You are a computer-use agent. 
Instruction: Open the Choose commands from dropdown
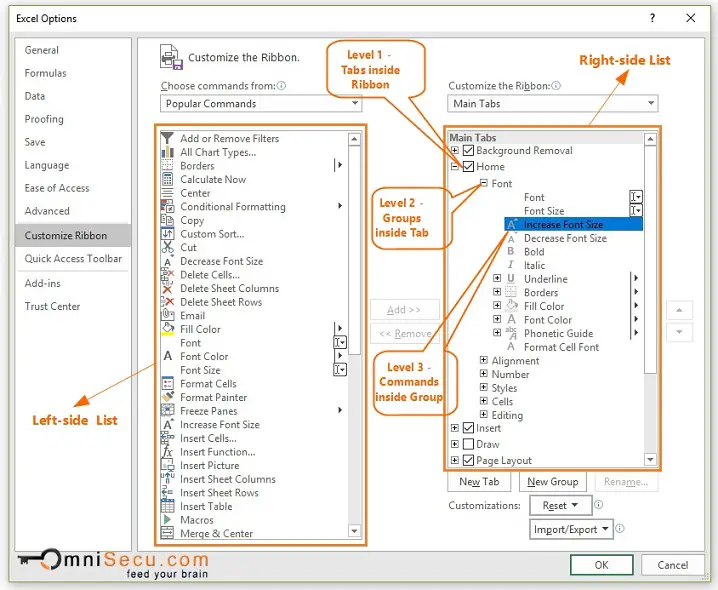(x=261, y=104)
